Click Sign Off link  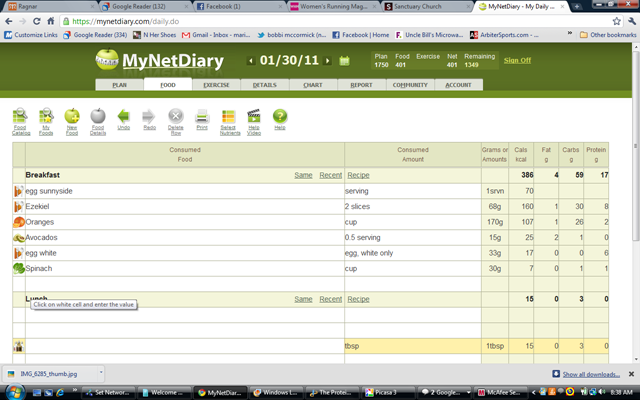click(517, 60)
